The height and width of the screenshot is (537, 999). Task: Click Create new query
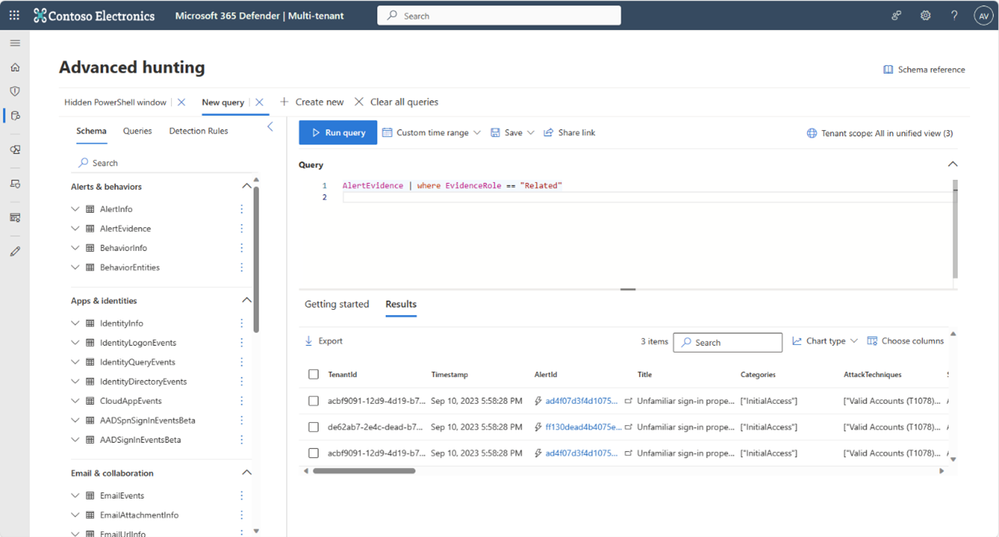click(312, 102)
